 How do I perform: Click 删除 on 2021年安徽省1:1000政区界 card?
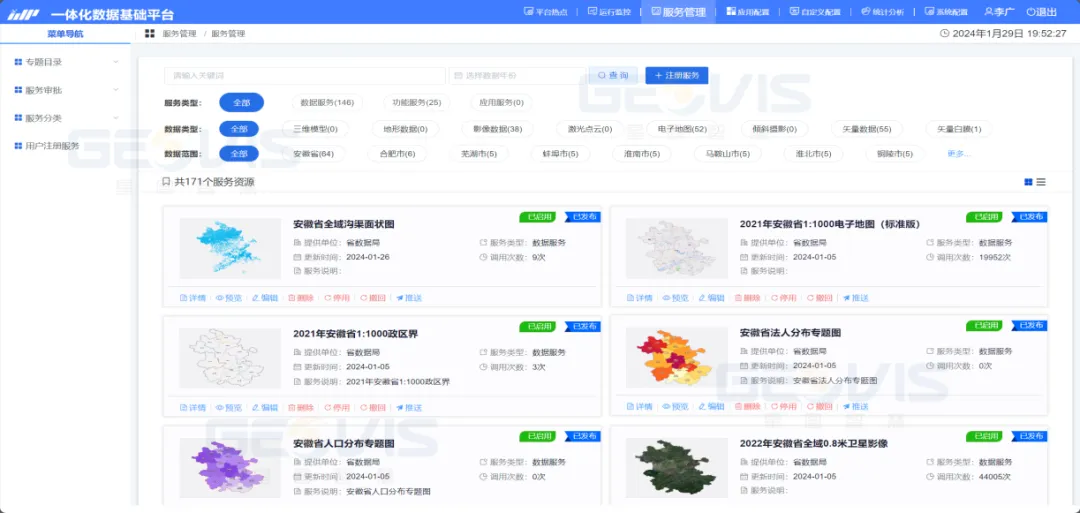301,408
